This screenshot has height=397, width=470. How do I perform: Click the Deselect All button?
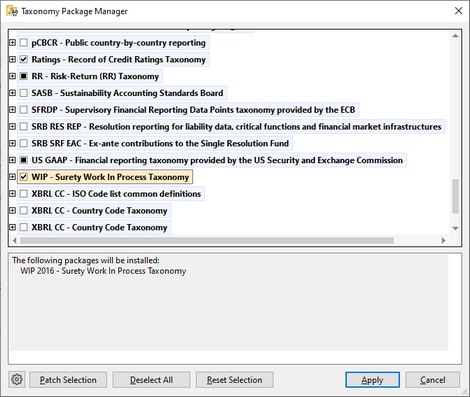[x=151, y=380]
